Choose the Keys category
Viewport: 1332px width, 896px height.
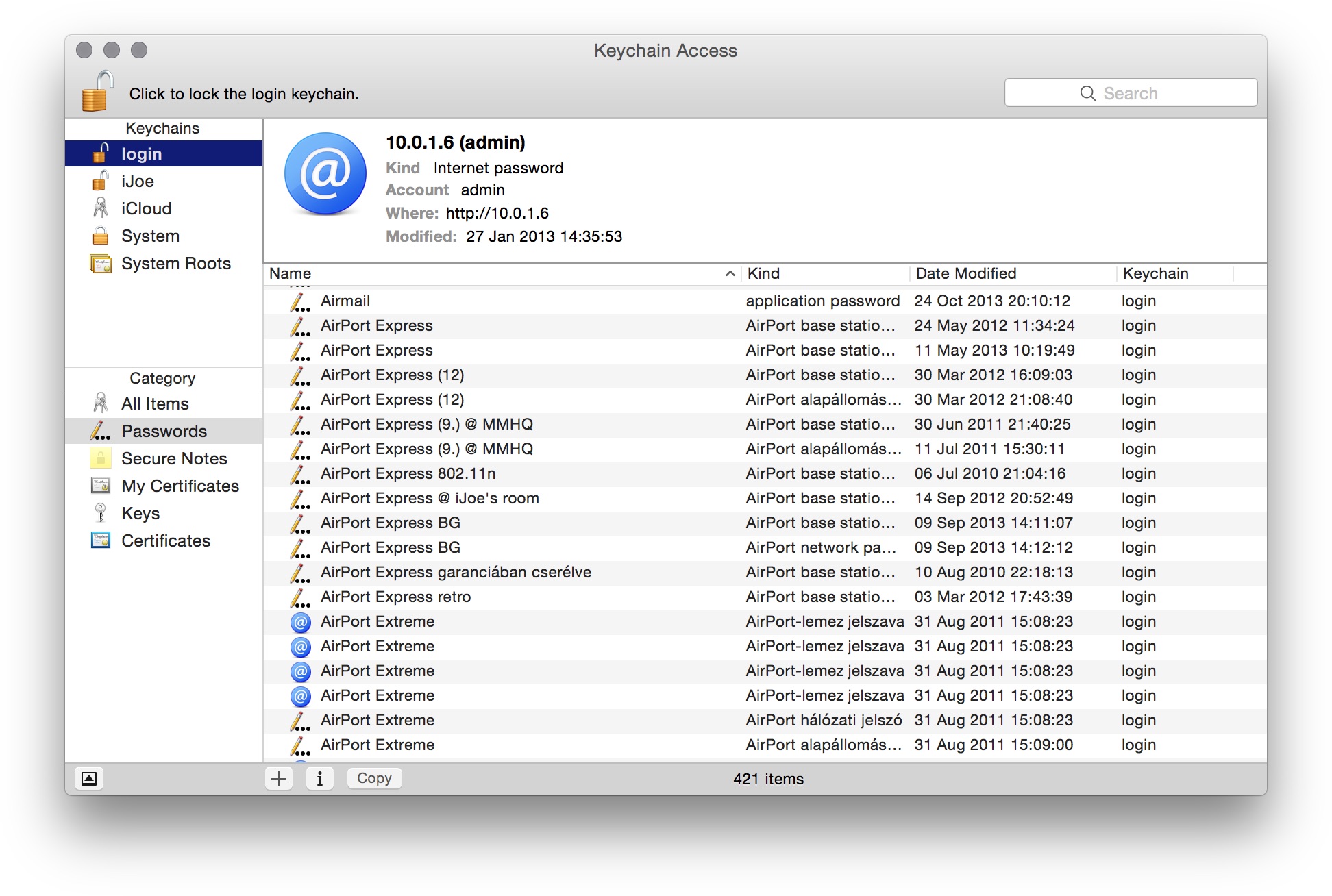[164, 513]
